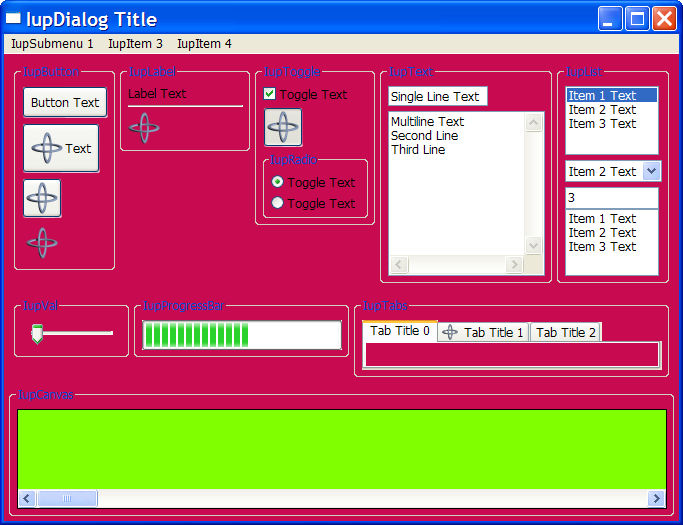Click the atom image in IupLabel frame

pos(144,127)
